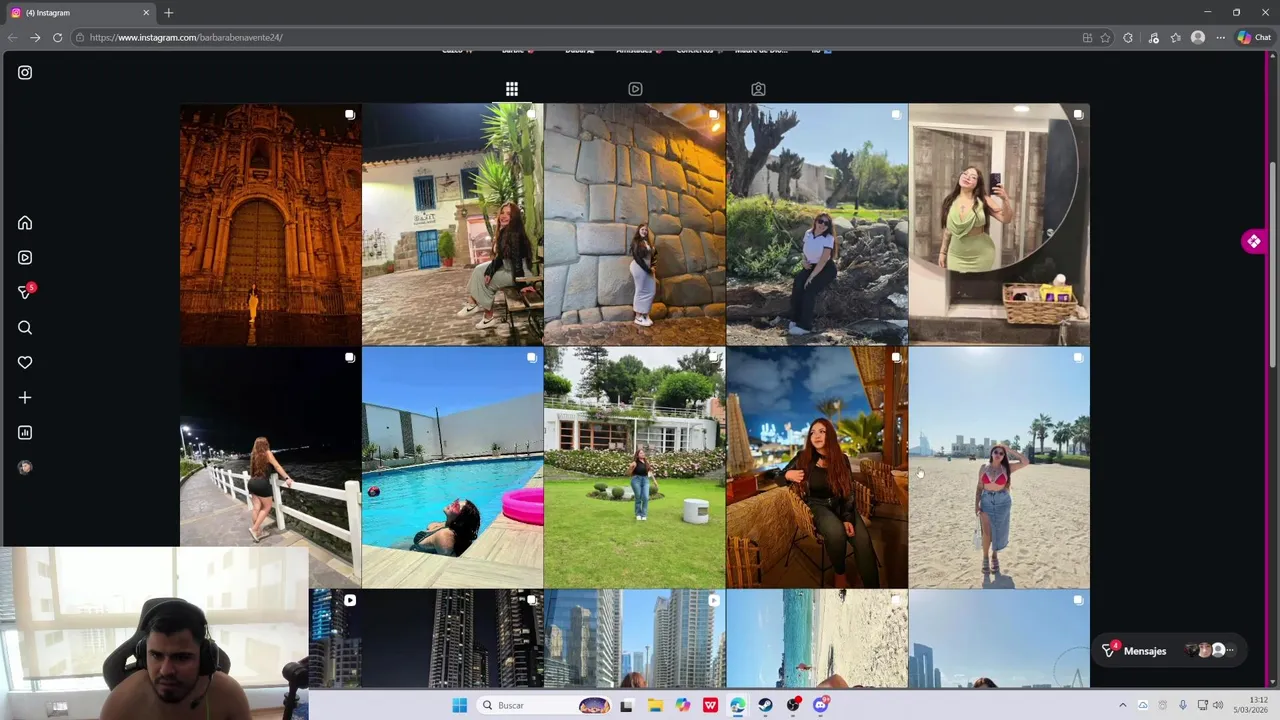Open direct messages icon with red badge
Viewport: 1280px width, 720px height.
coord(26,292)
